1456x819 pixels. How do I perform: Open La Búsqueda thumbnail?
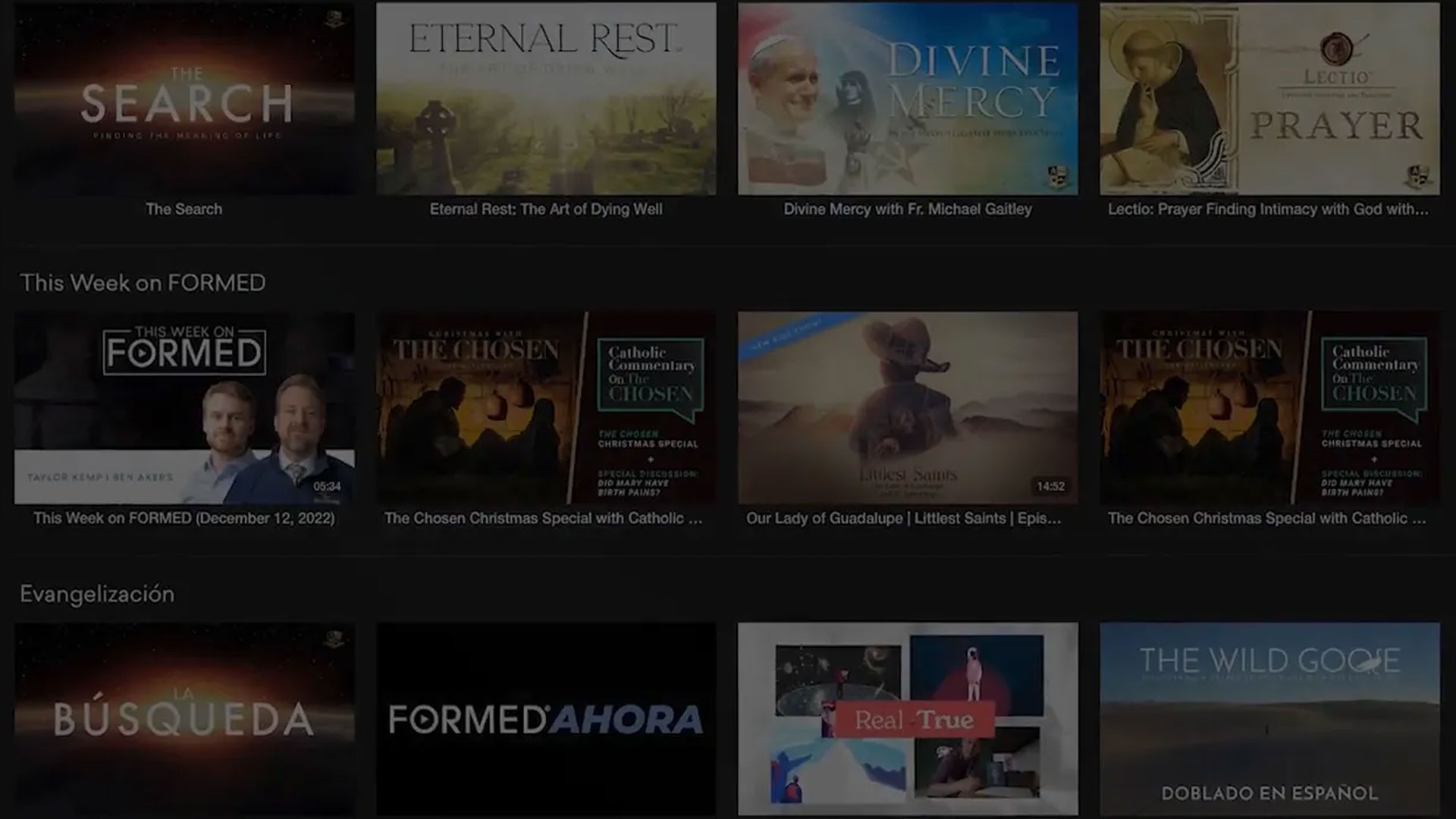[x=184, y=719]
